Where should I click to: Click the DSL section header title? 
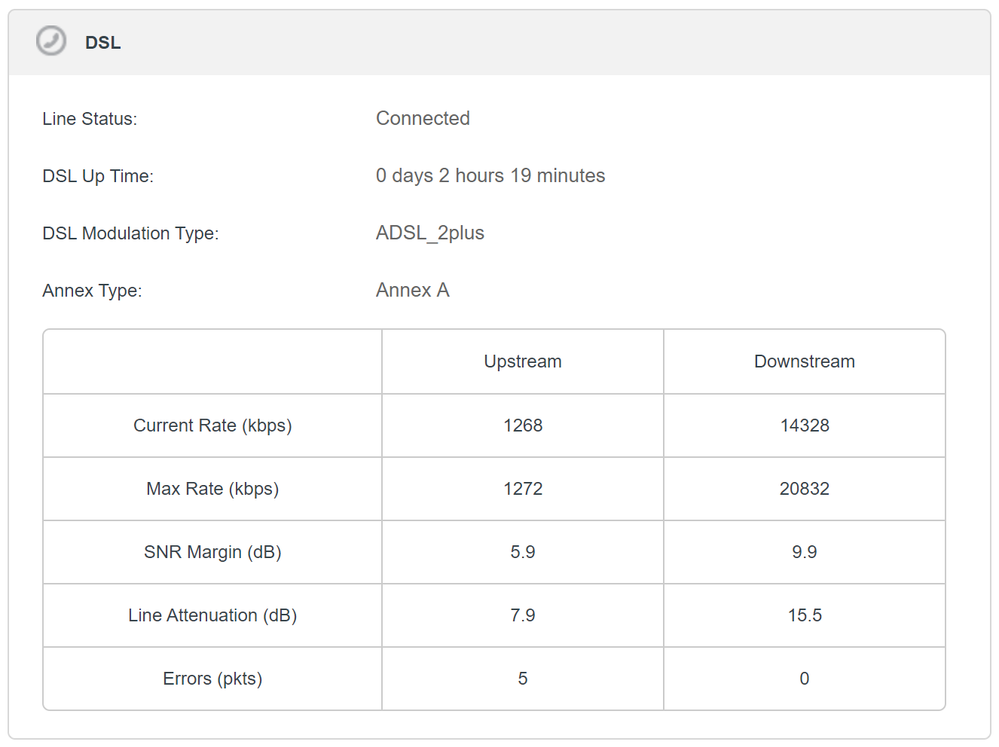point(103,43)
